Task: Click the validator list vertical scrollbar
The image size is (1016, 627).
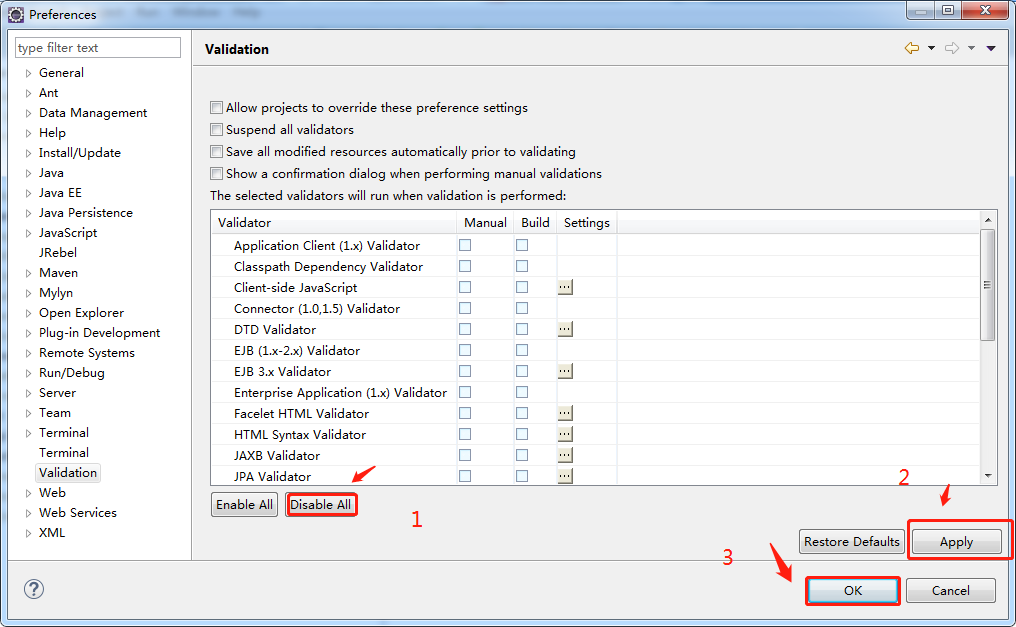Action: [x=988, y=285]
